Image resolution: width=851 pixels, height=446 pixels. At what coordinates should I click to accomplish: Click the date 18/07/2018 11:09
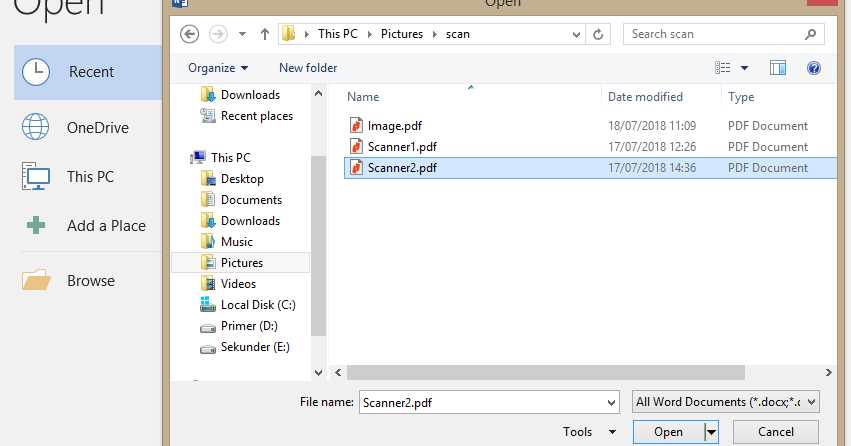(x=652, y=126)
